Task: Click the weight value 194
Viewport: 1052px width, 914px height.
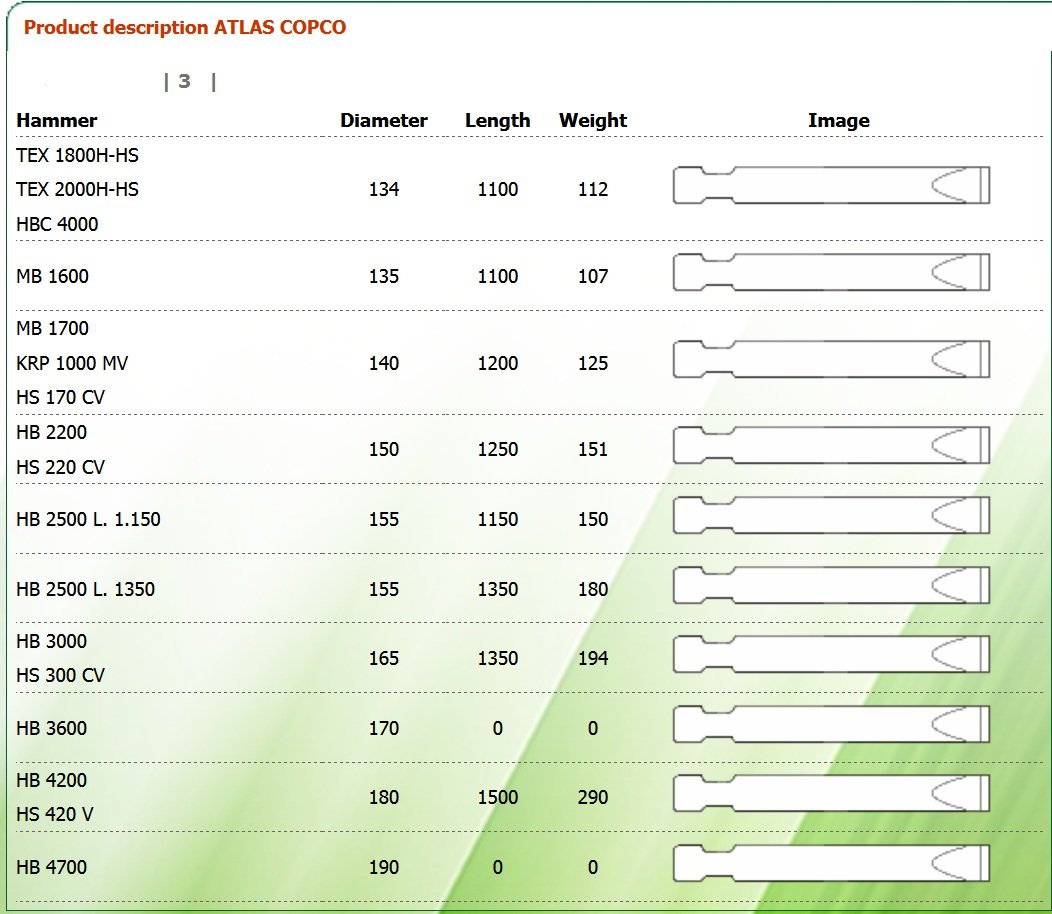Action: click(x=593, y=658)
